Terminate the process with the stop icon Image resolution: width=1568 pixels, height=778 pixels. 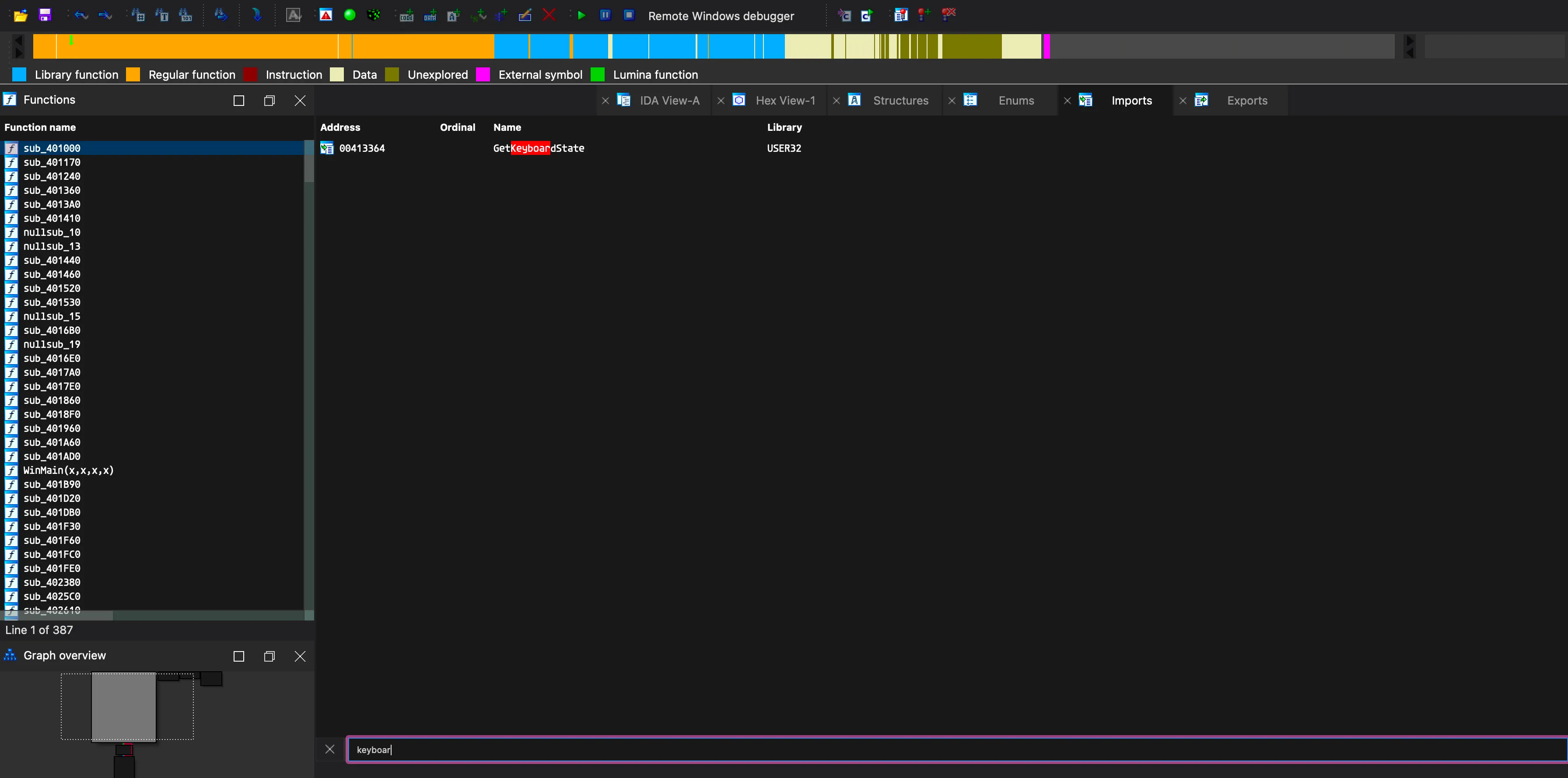point(630,14)
